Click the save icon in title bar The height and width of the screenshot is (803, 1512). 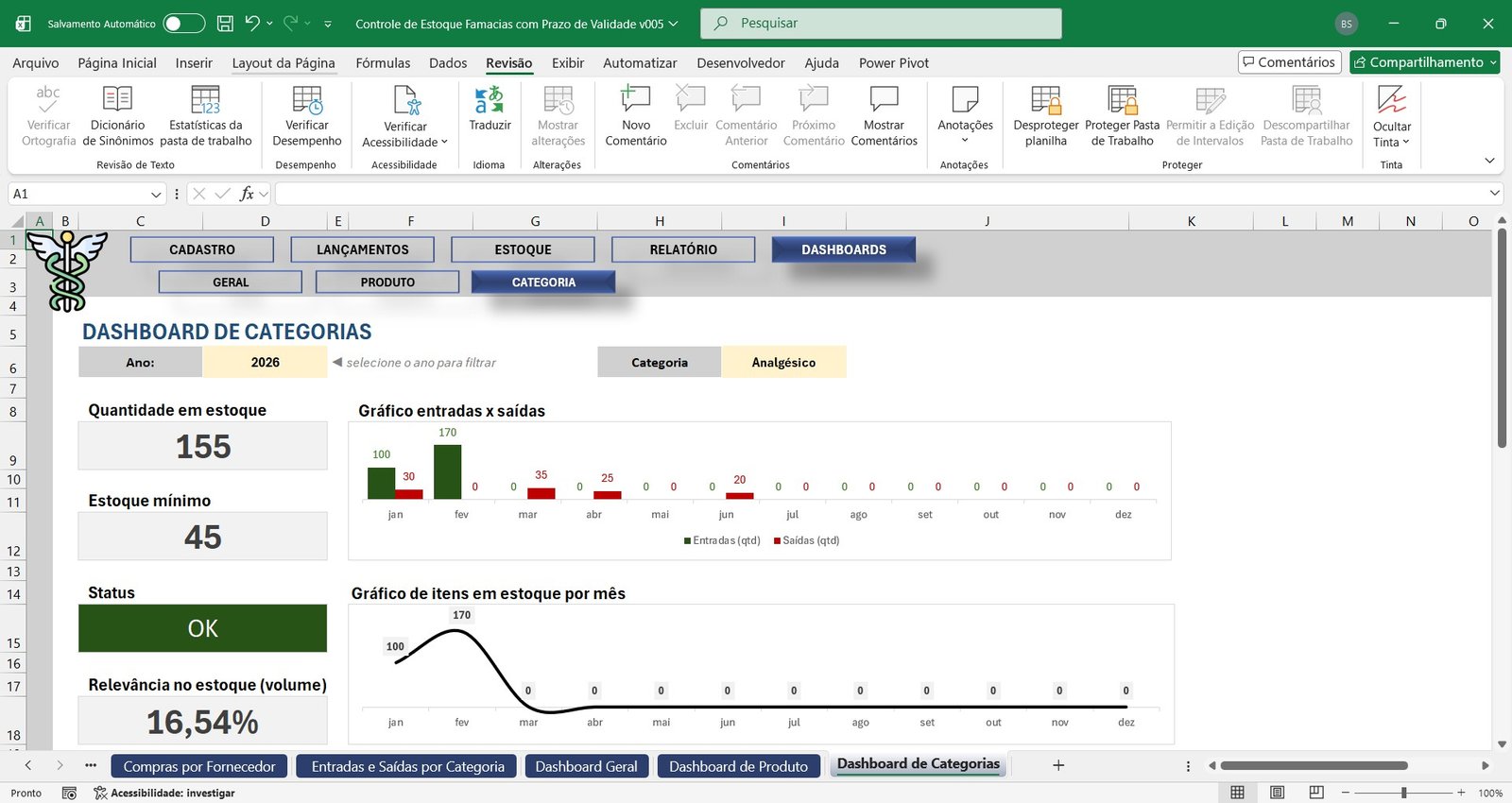click(x=225, y=24)
